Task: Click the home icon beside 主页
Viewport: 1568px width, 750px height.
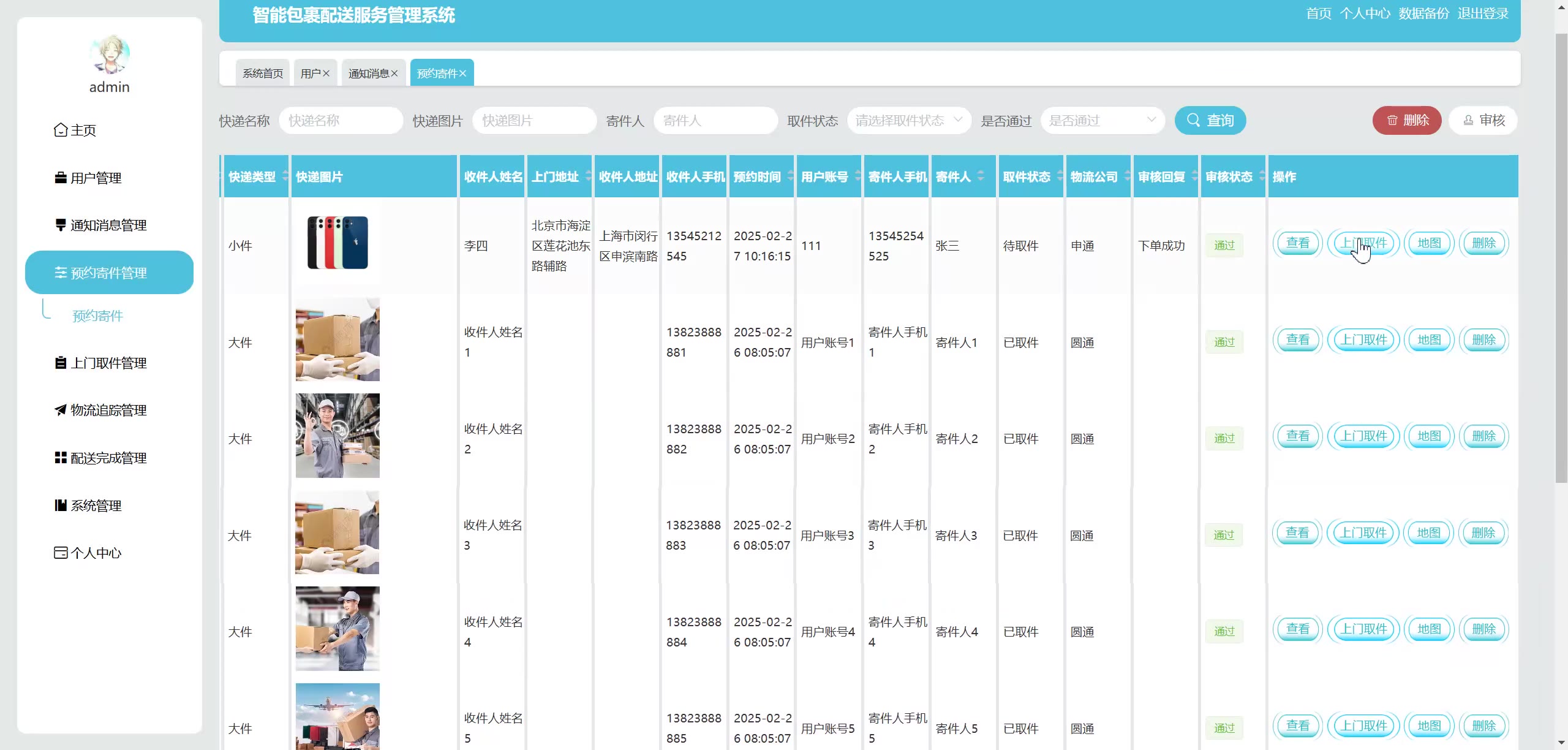Action: pos(61,130)
